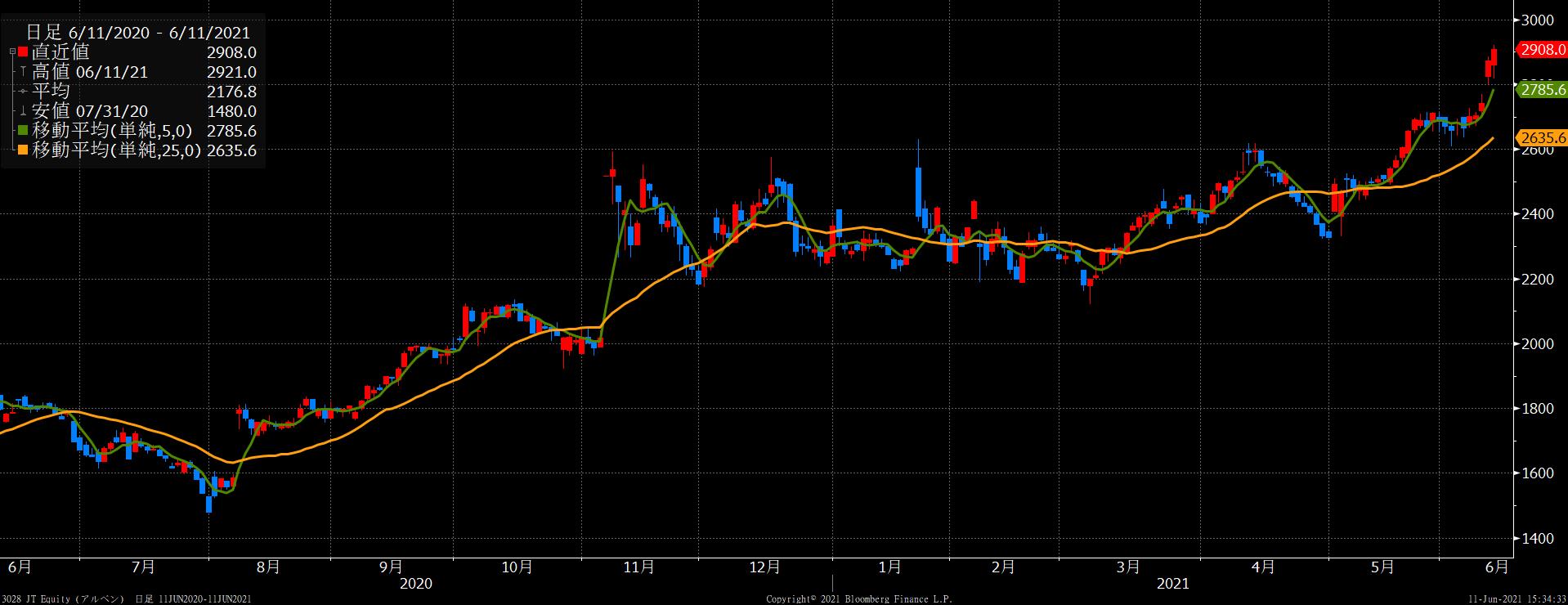Click the 2021 year label on time axis

pos(1172,584)
